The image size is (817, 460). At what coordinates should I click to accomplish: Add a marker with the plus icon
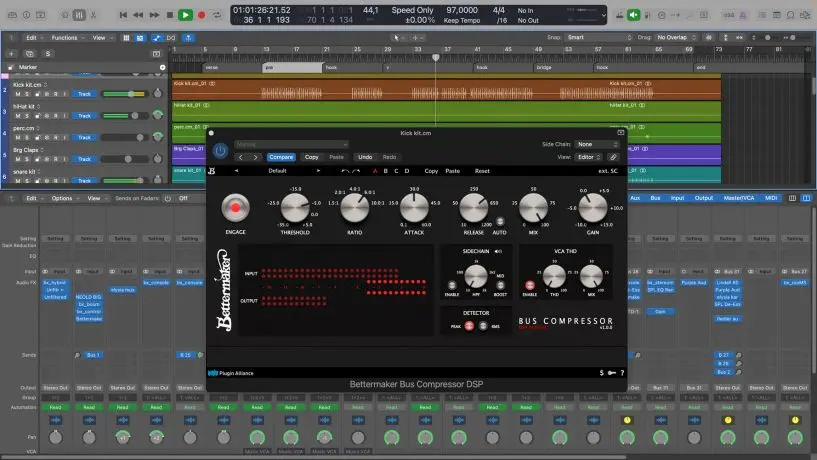(x=163, y=67)
